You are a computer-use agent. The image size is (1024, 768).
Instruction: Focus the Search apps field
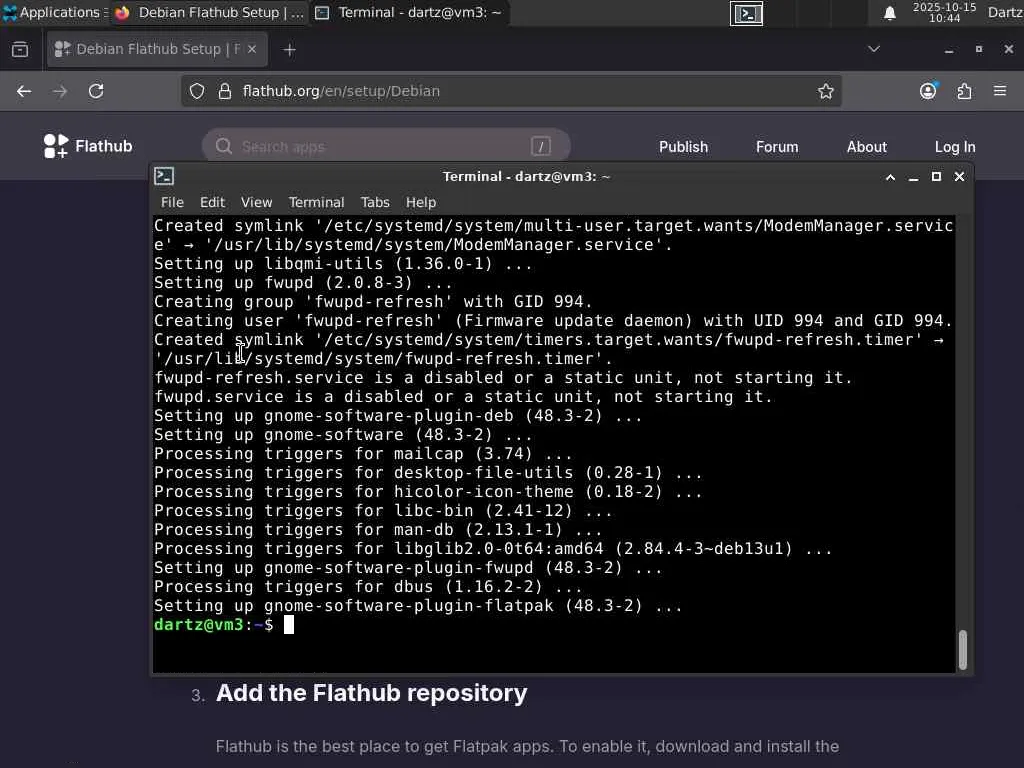pos(386,146)
